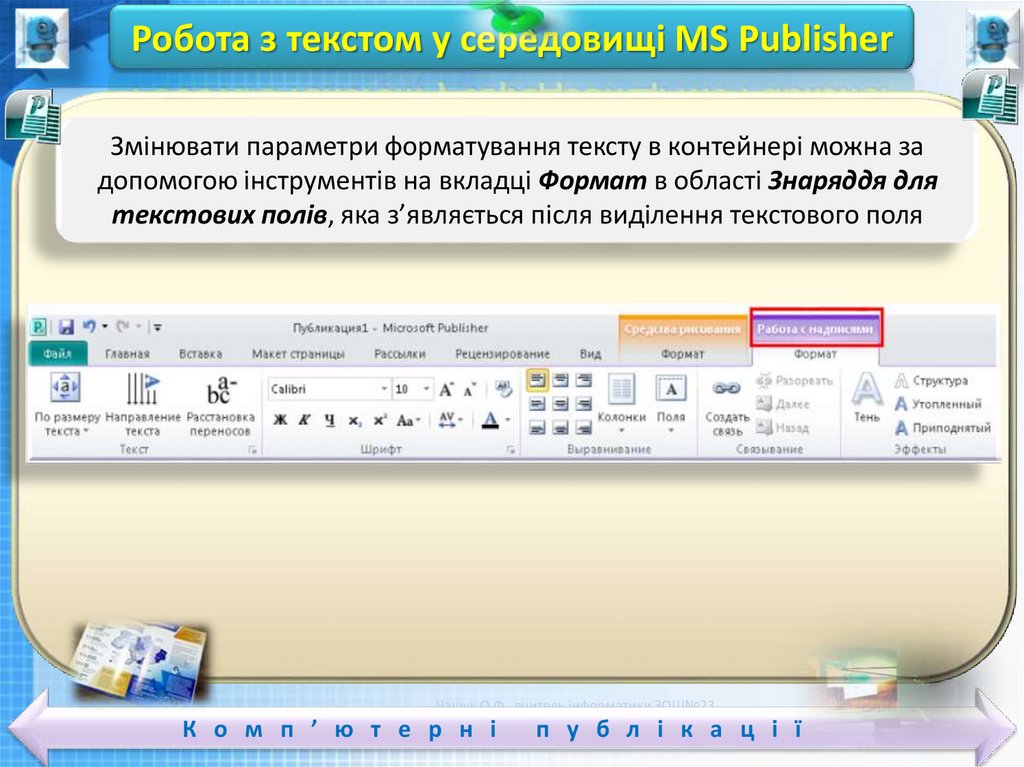Click the grow font size icon

[x=447, y=389]
